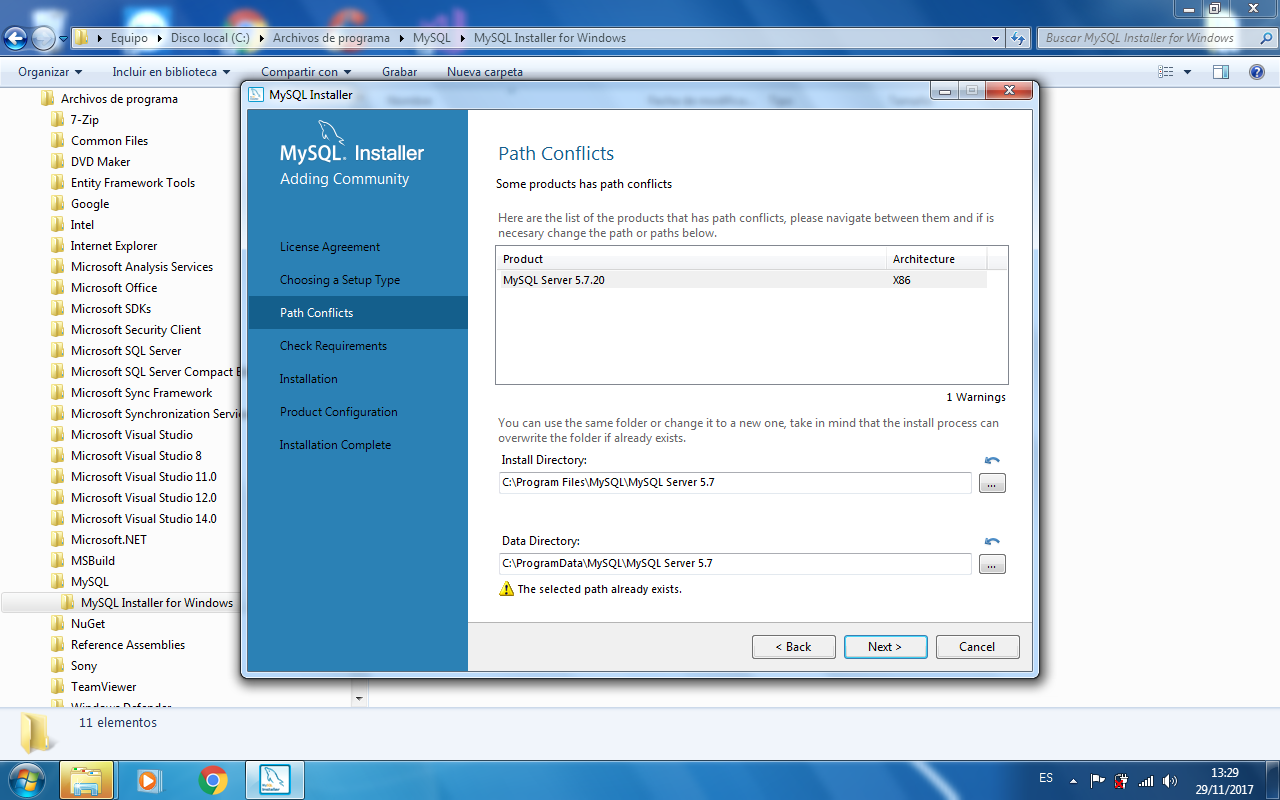
Task: Browse for the Install Directory path
Action: 992,483
